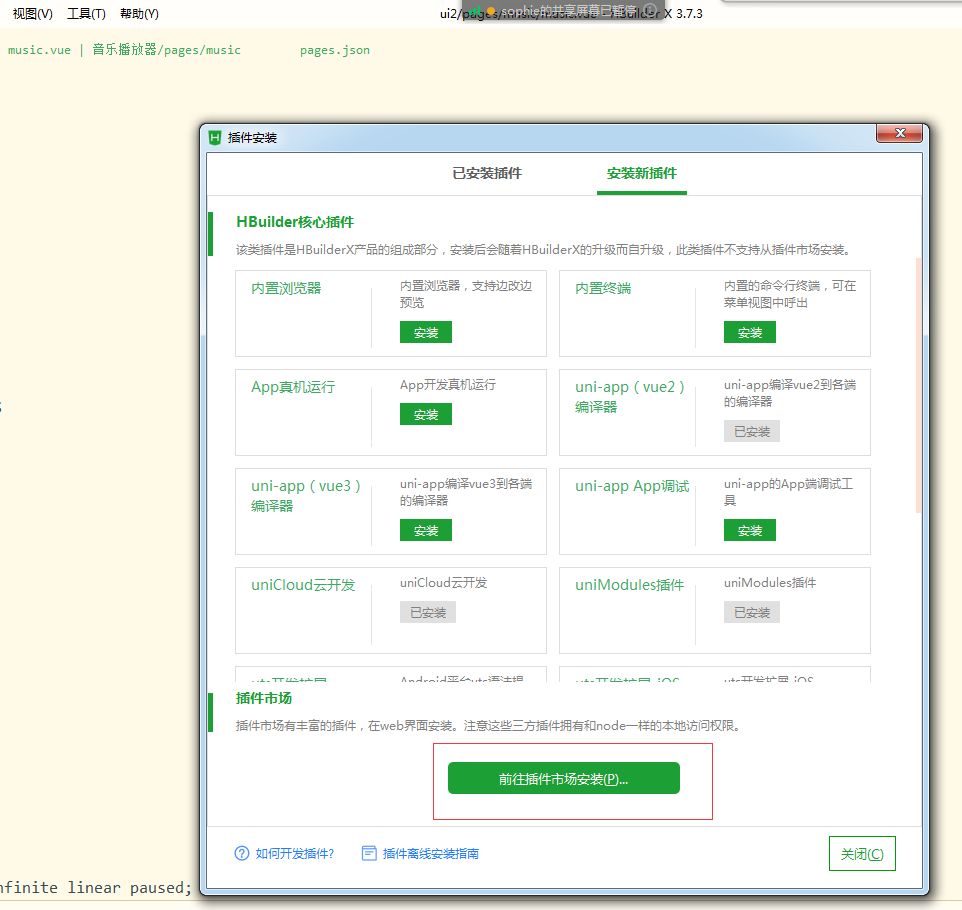The image size is (962, 910).
Task: Install the 内置浏览器 plugin
Action: [x=426, y=333]
